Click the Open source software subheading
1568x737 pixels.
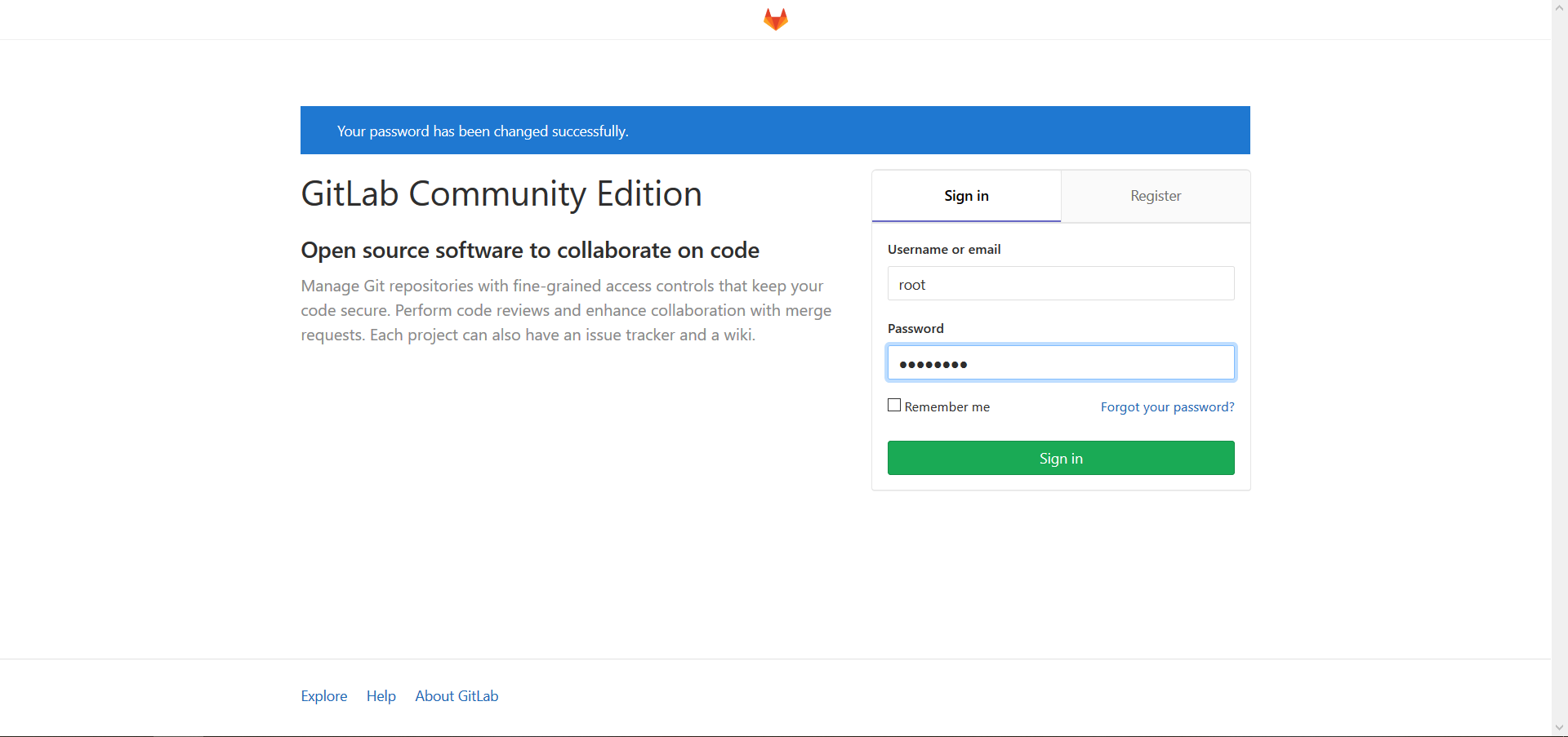[530, 250]
